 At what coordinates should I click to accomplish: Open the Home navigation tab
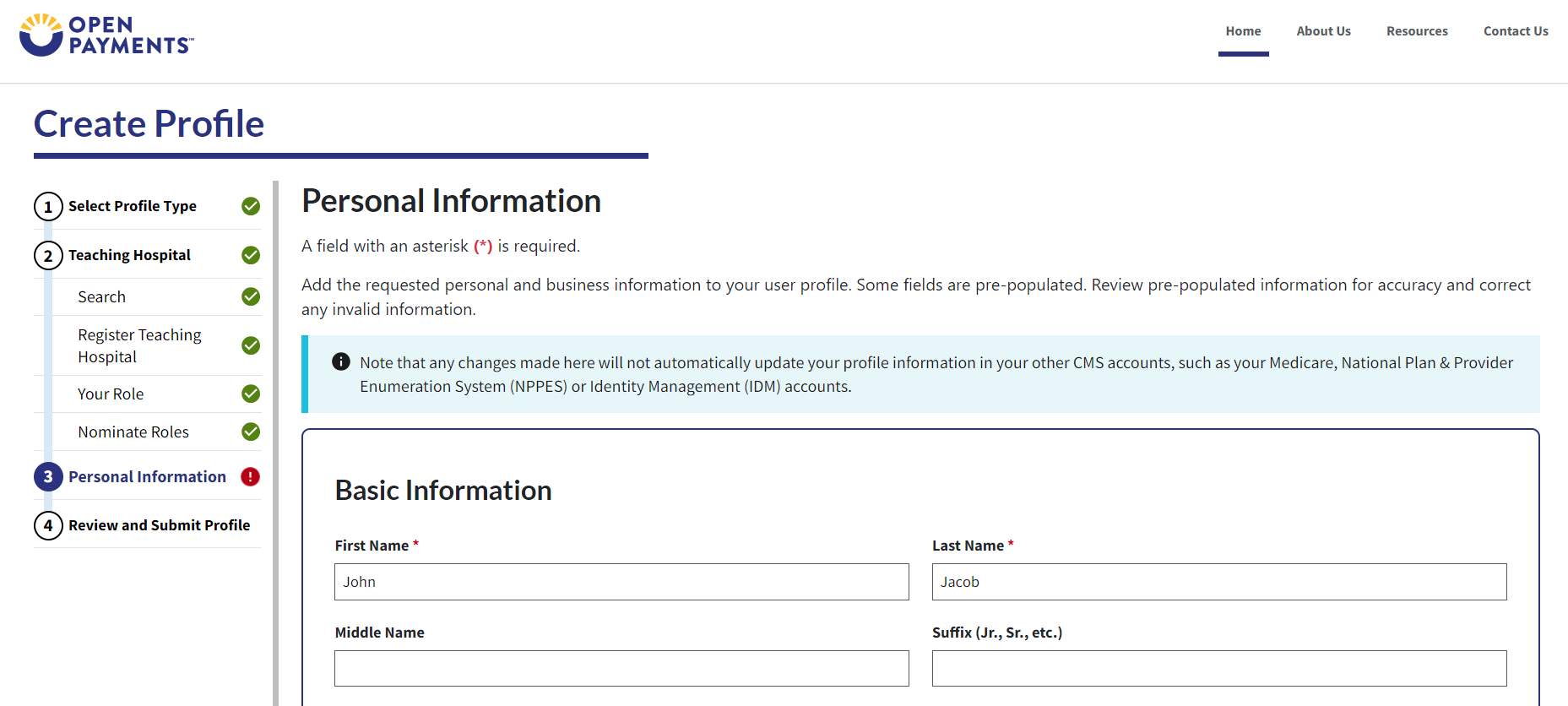point(1243,31)
